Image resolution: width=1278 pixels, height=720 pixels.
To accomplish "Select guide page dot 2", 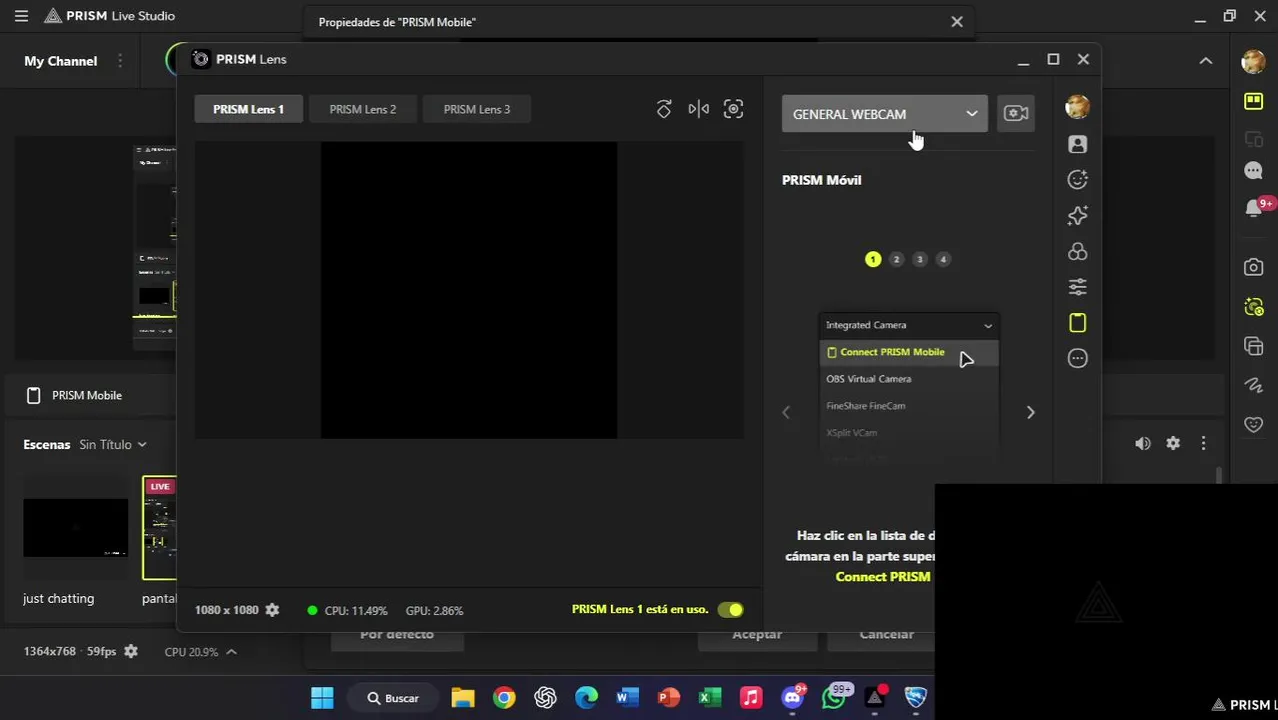I will 896,259.
